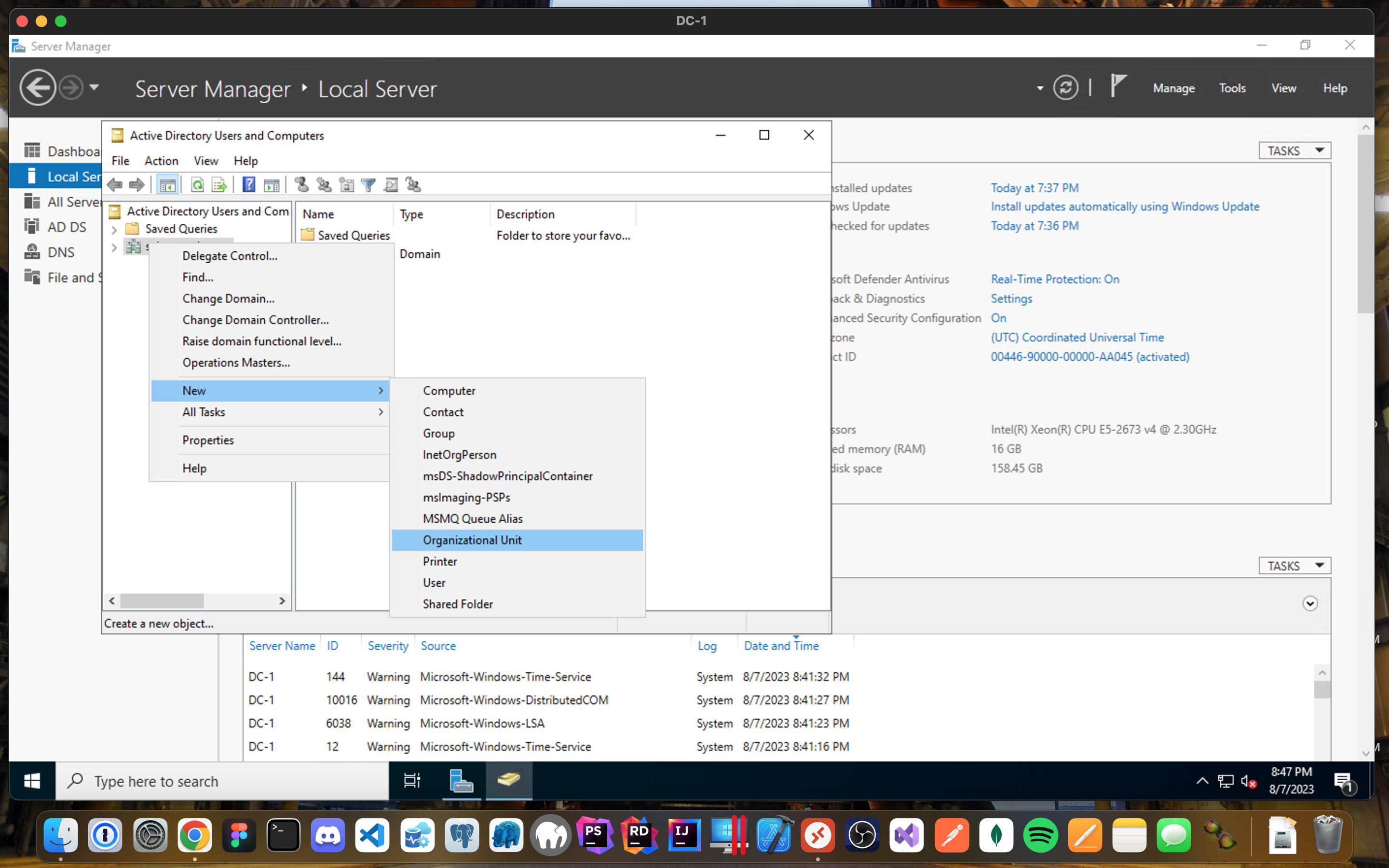Image resolution: width=1389 pixels, height=868 pixels.
Task: Click the filter funnel toolbar icon
Action: [x=368, y=185]
